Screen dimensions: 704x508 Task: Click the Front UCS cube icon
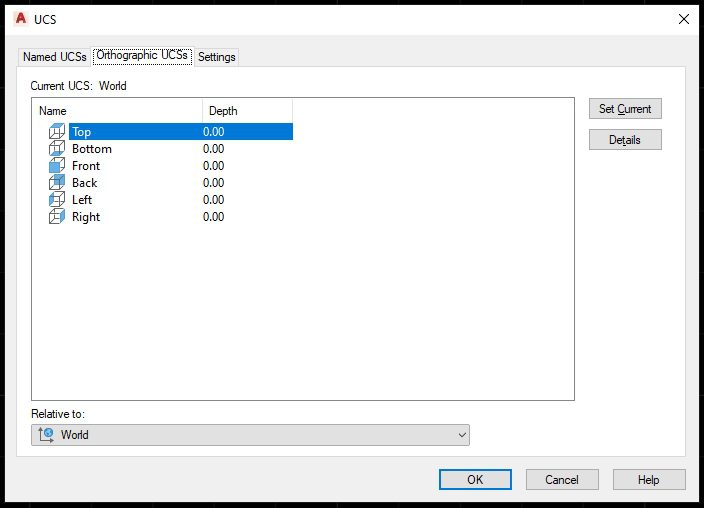56,166
